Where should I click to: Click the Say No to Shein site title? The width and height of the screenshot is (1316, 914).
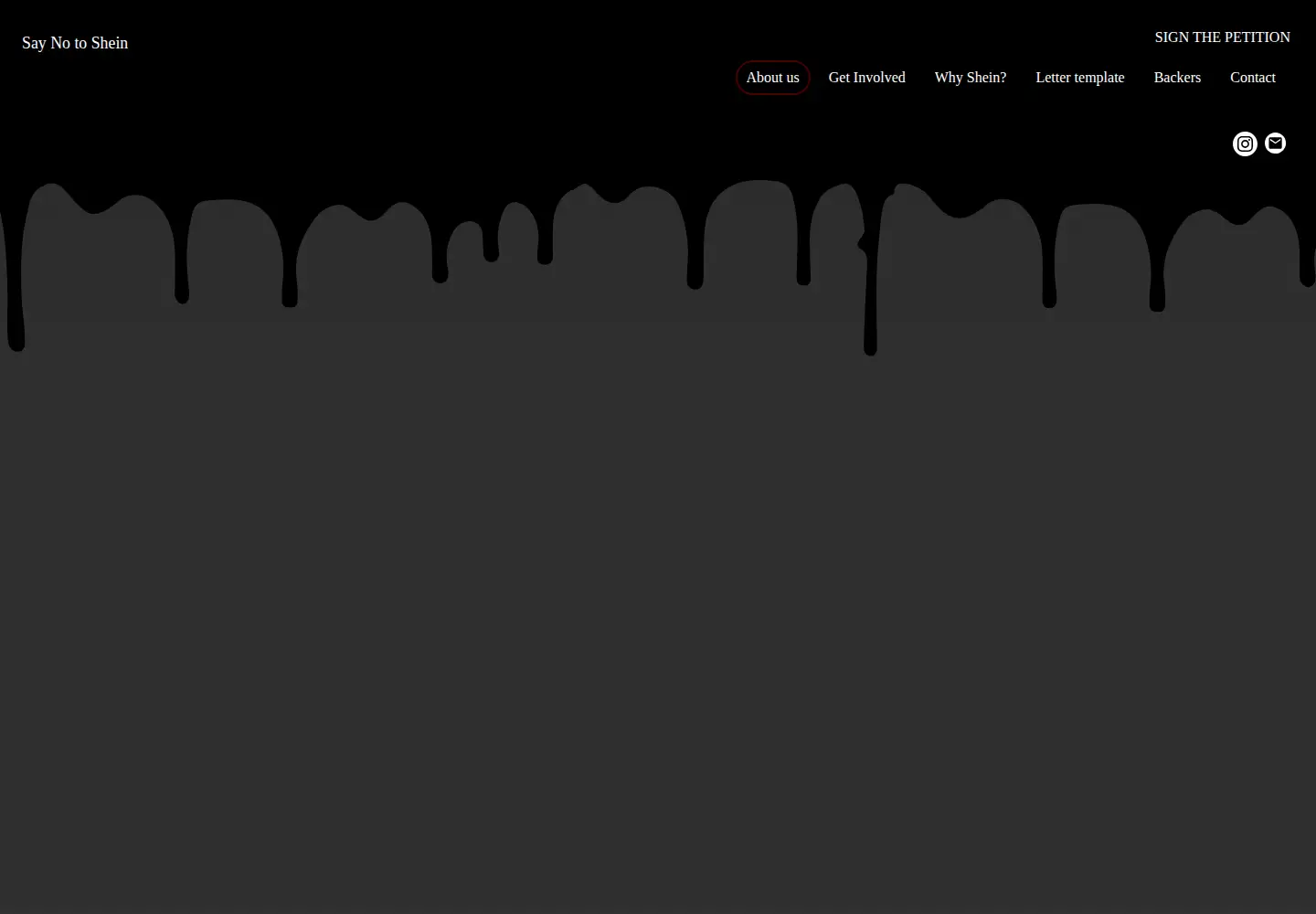75,43
